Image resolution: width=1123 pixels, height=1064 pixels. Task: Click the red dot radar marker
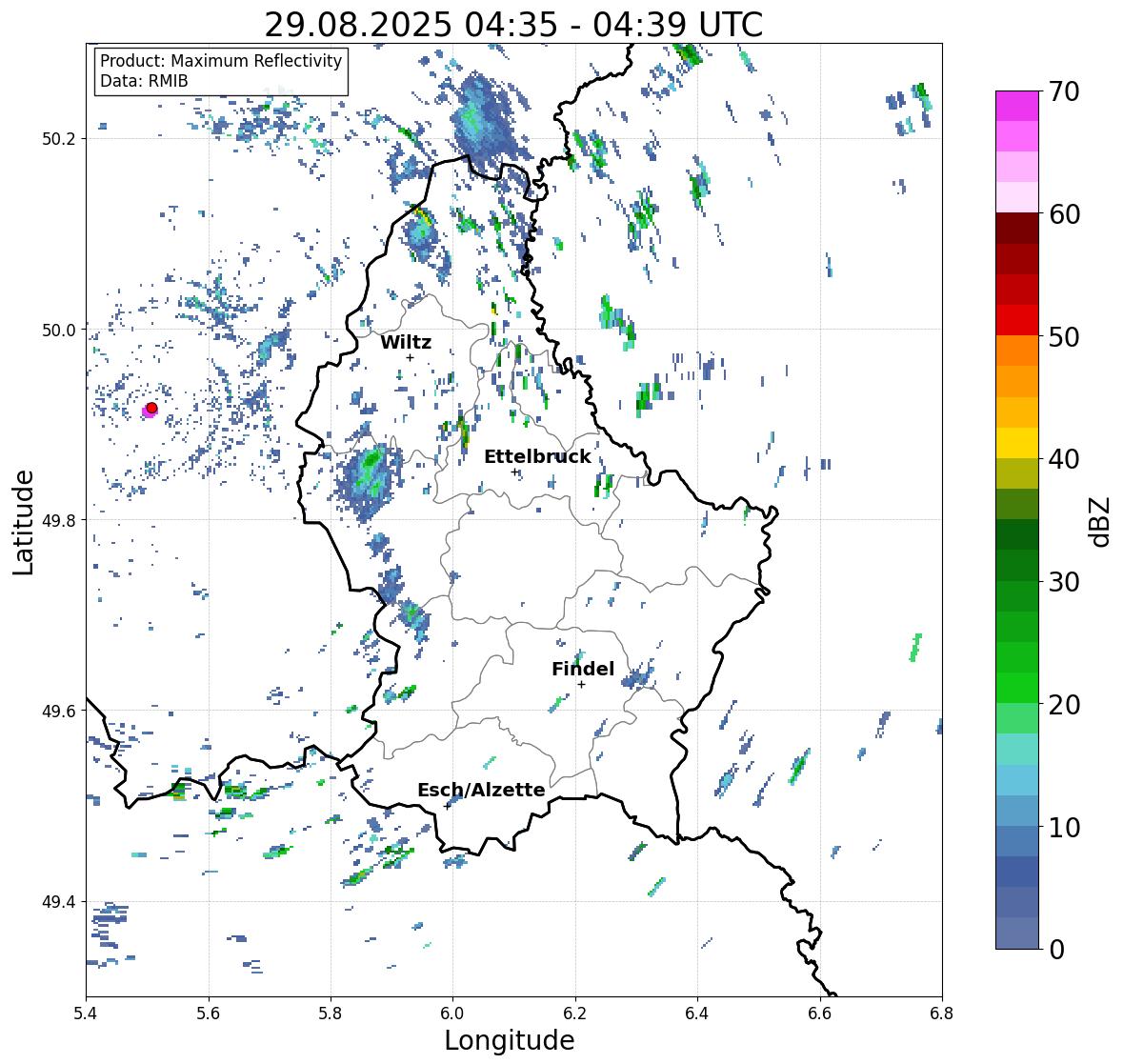[x=151, y=408]
